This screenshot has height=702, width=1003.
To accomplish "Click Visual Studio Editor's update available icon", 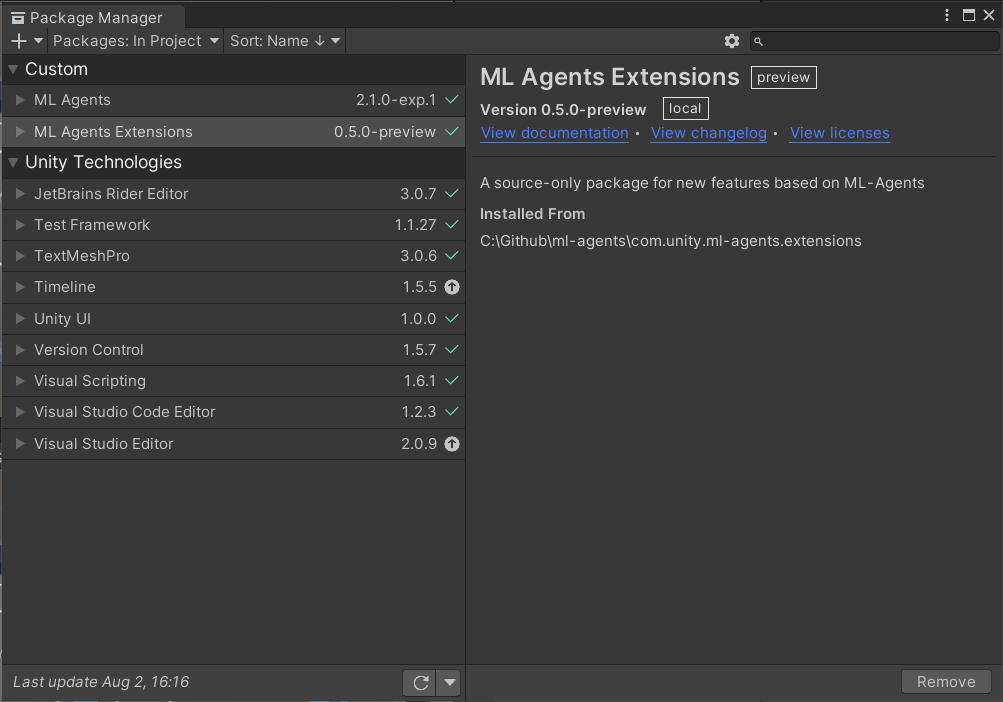I will click(452, 444).
